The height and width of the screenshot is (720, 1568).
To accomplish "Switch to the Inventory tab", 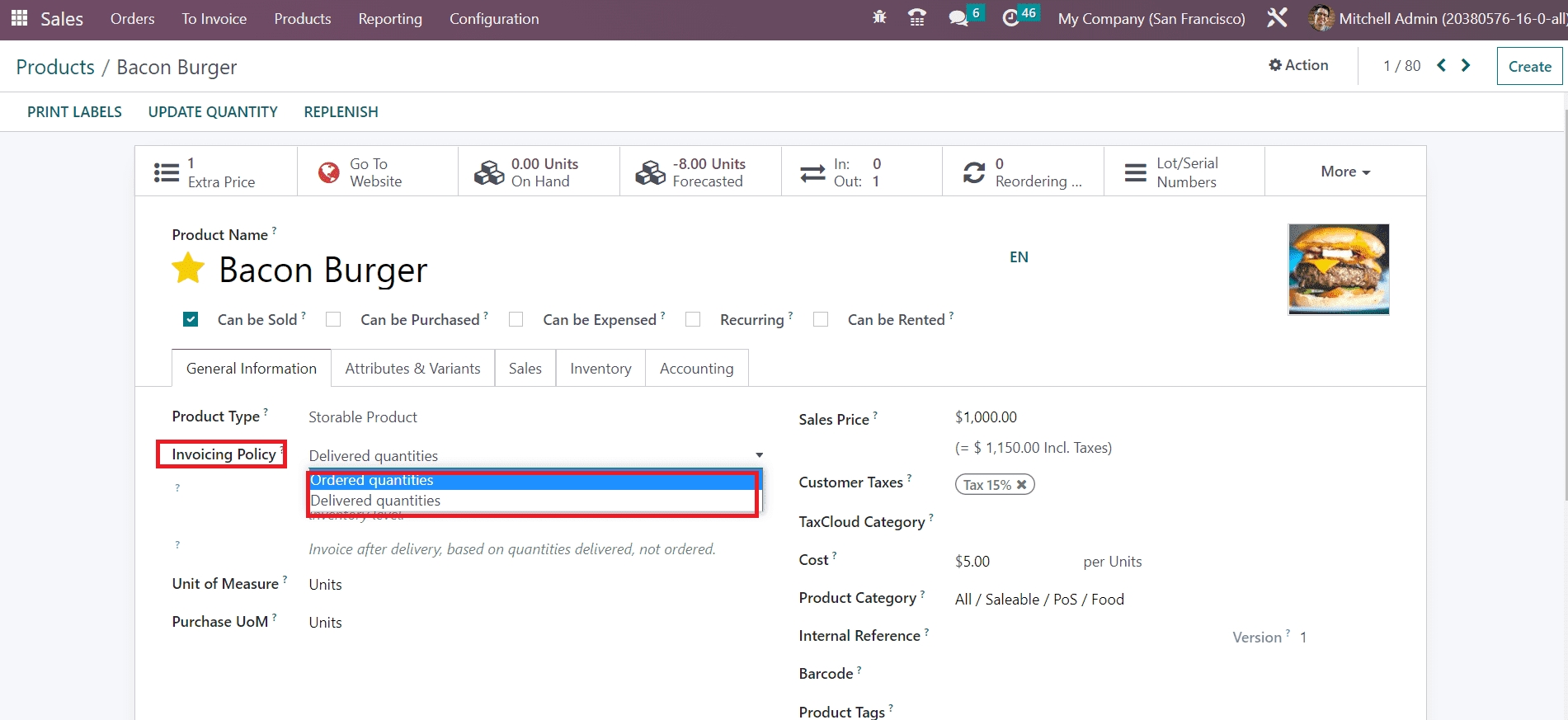I will (600, 369).
